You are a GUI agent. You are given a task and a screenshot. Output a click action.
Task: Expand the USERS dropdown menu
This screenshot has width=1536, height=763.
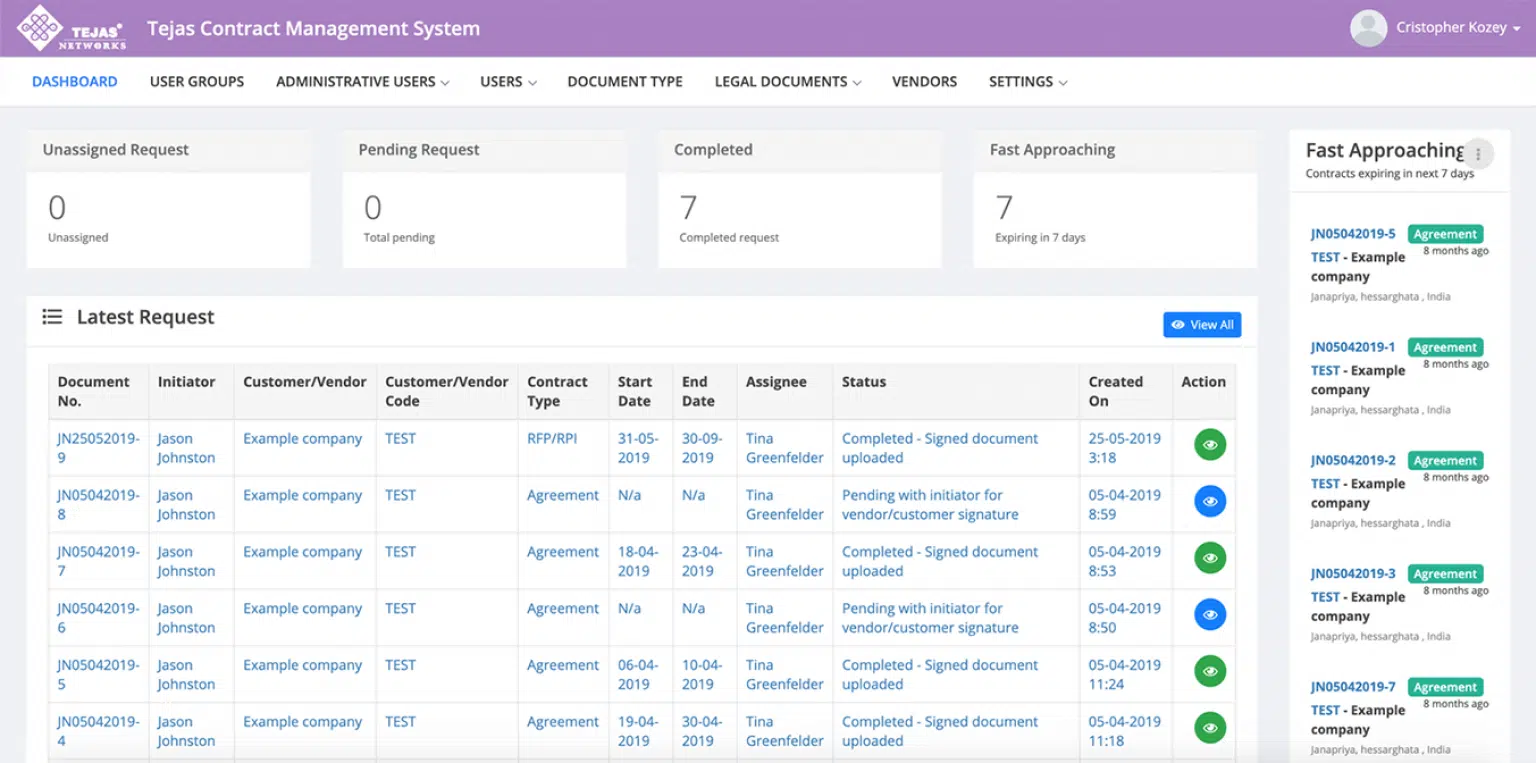point(507,81)
